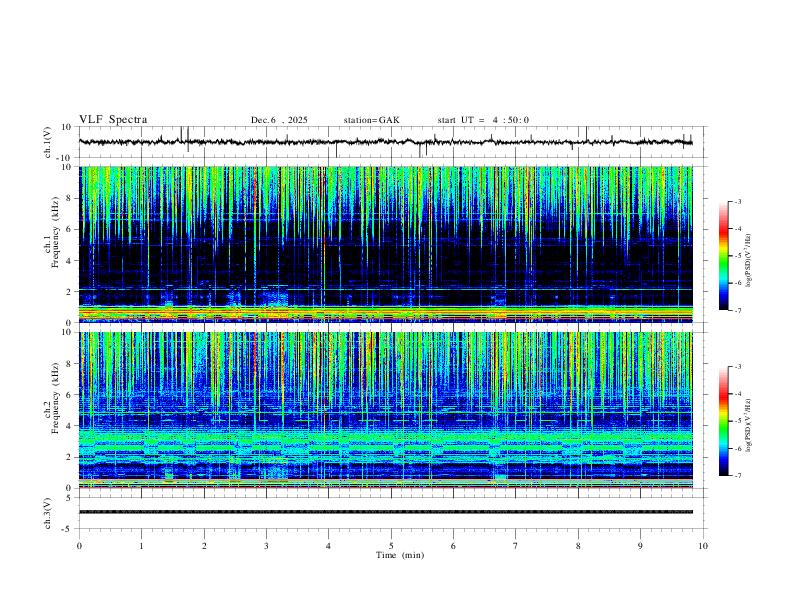Select the ch.1 colorbar label '-3'
Screen dimensions: 792x612
(737, 201)
